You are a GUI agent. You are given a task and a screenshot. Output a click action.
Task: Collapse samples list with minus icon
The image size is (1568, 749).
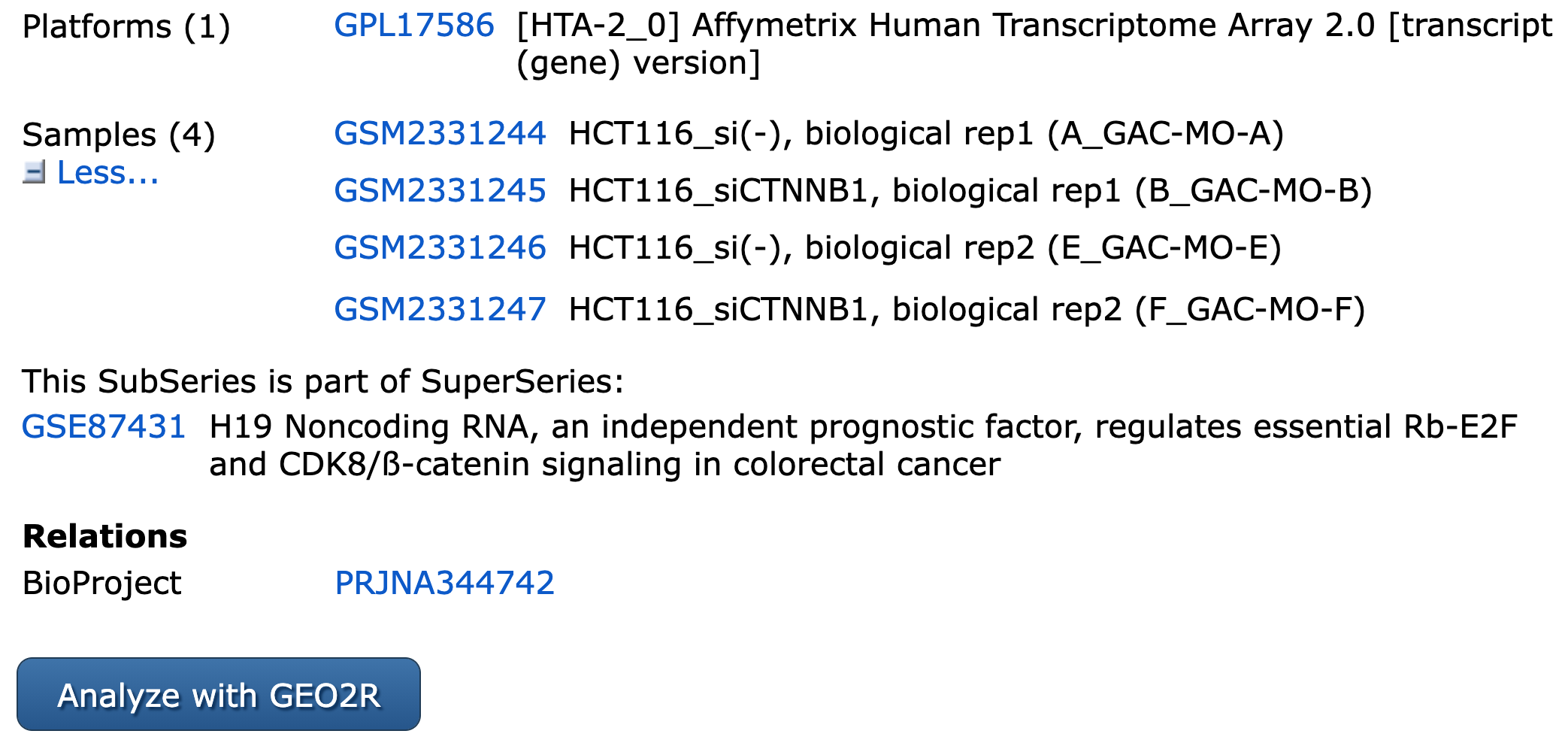pyautogui.click(x=34, y=172)
